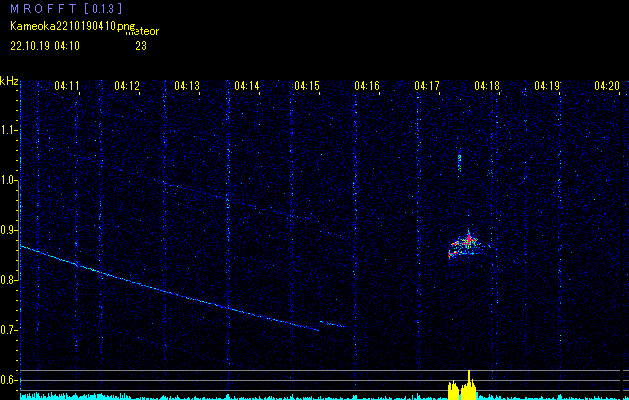Screen dimensions: 629x400
Task: Click the 0.6 frequency axis label
Action: [9, 380]
